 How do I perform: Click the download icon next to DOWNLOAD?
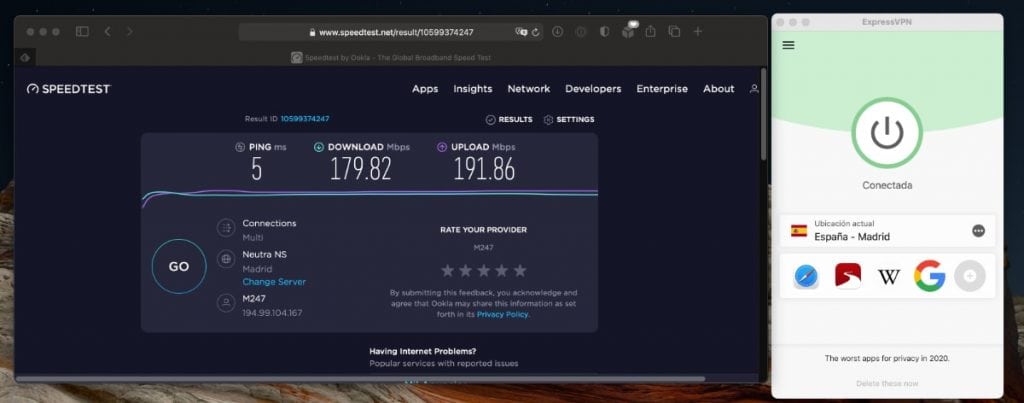(319, 147)
